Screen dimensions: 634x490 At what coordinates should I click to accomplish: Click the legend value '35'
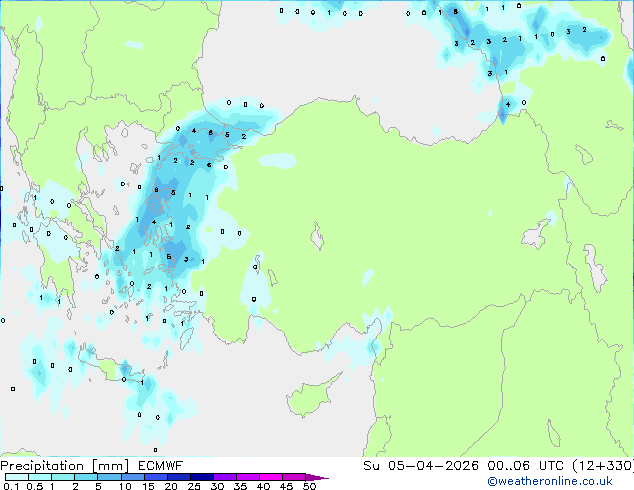click(240, 486)
